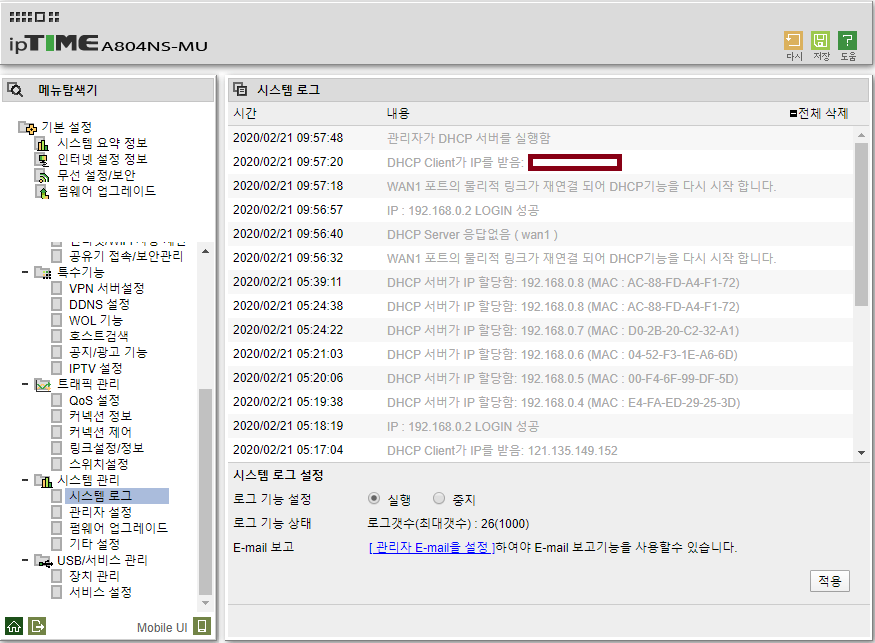Click the log list scroll down arrow
This screenshot has height=643, width=875.
(x=861, y=453)
